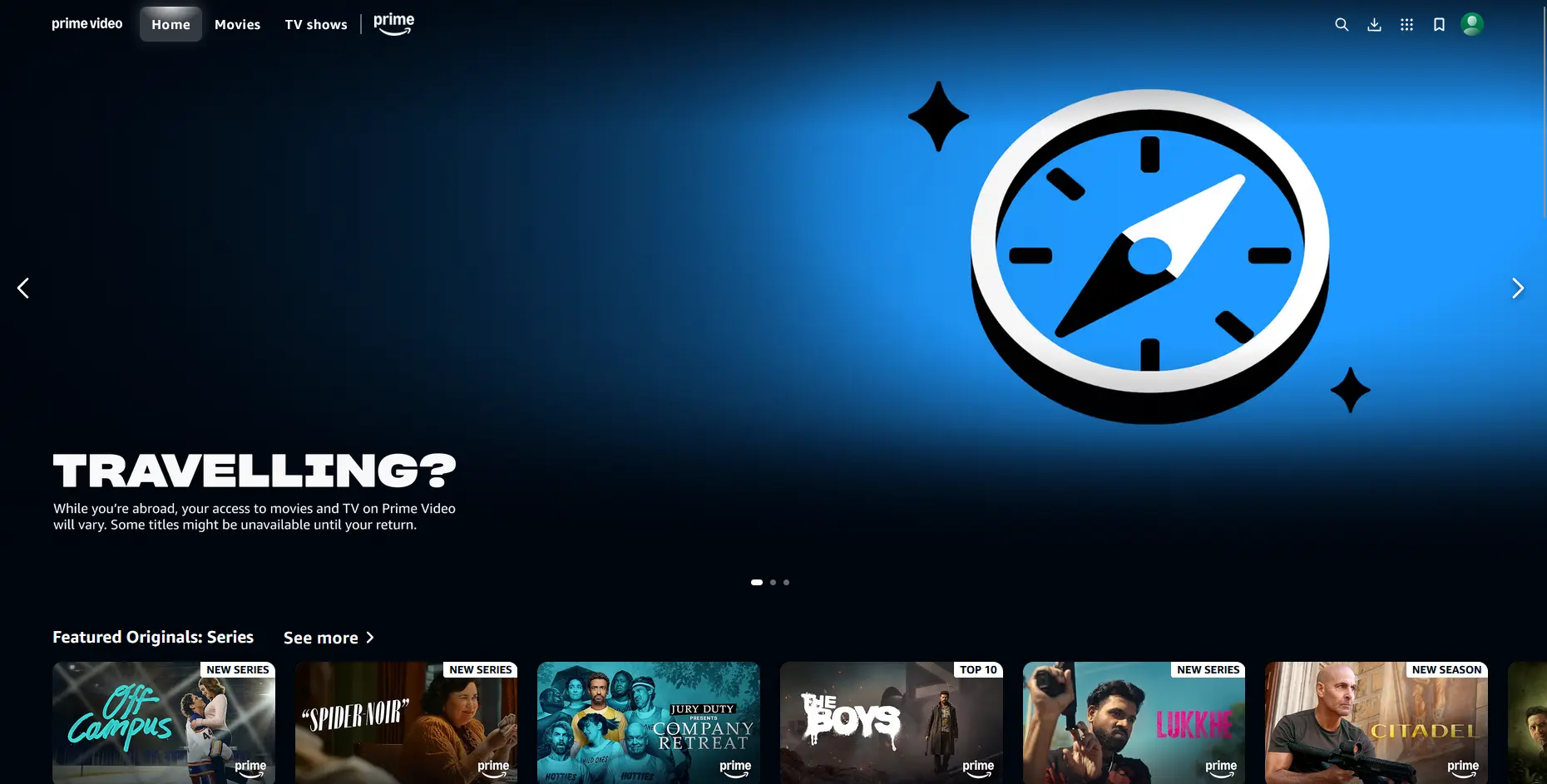Open the green profile avatar
1547x784 pixels.
(x=1472, y=24)
